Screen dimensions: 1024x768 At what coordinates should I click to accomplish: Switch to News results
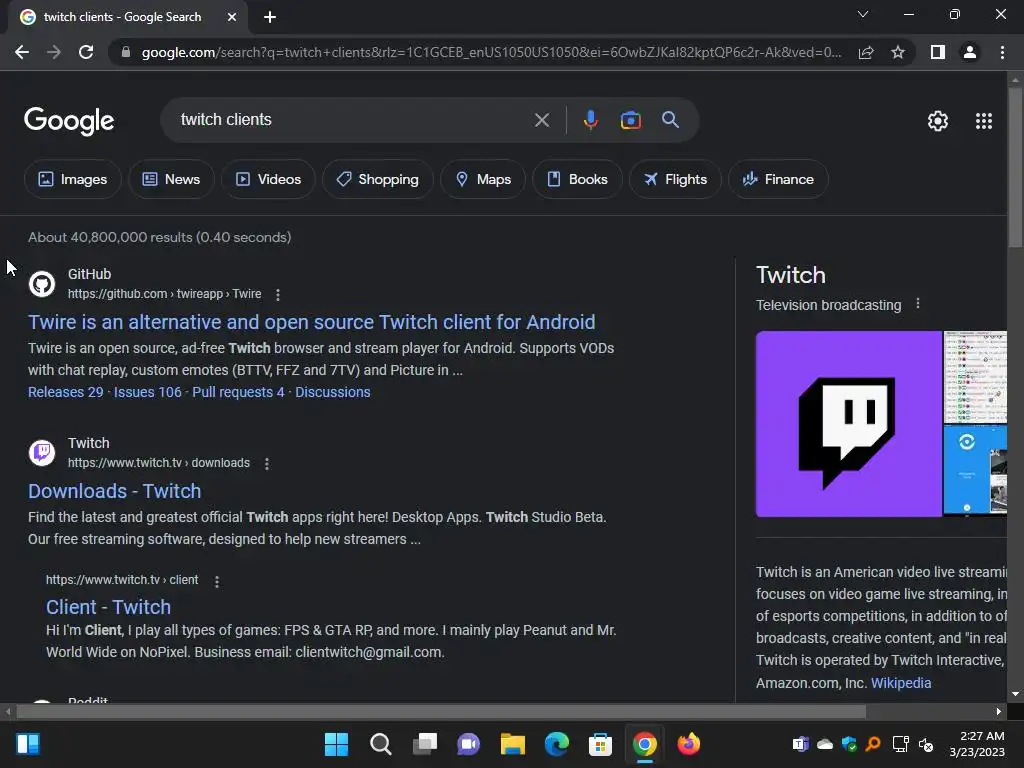point(171,179)
